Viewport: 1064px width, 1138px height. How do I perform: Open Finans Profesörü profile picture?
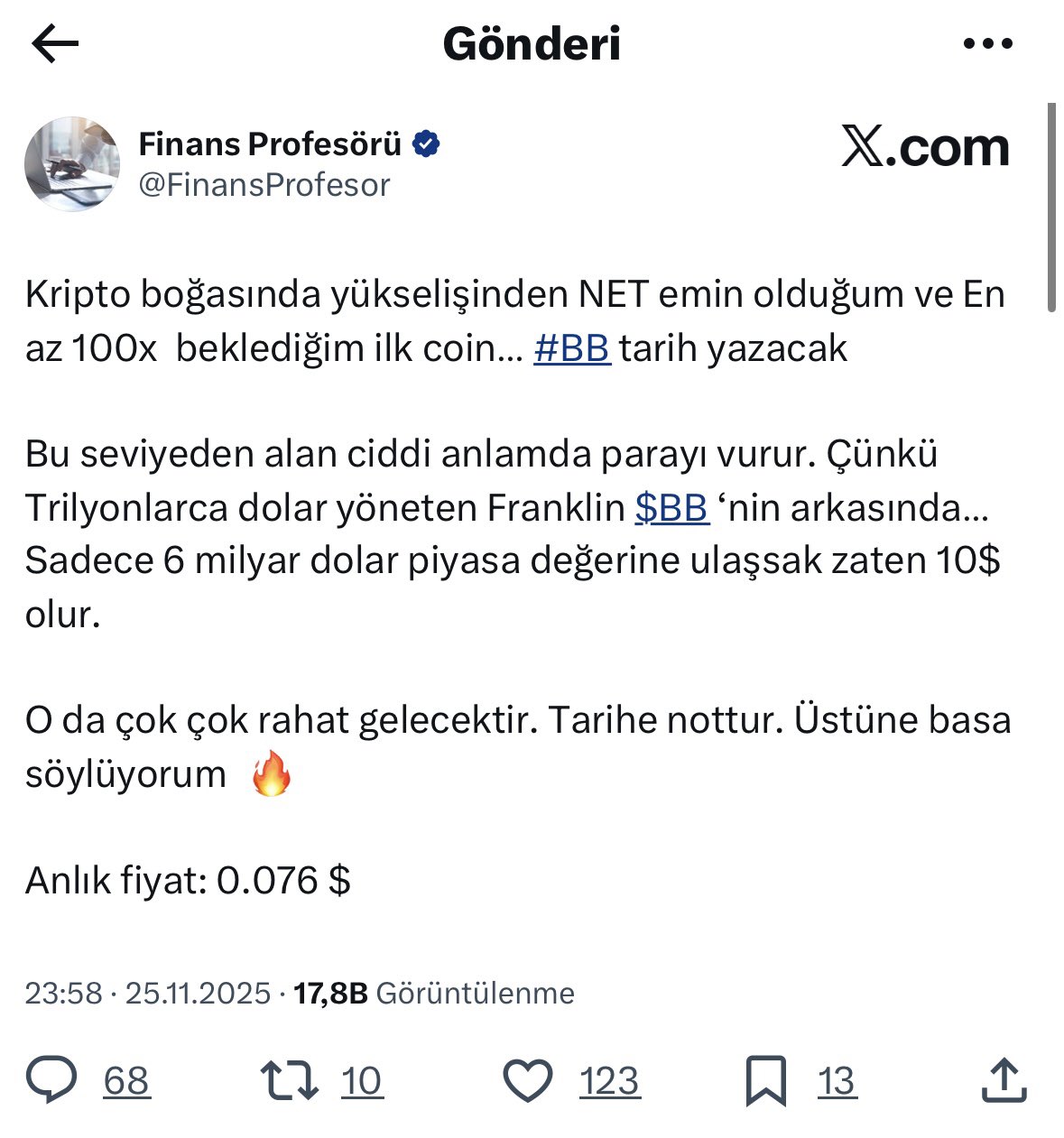[72, 163]
